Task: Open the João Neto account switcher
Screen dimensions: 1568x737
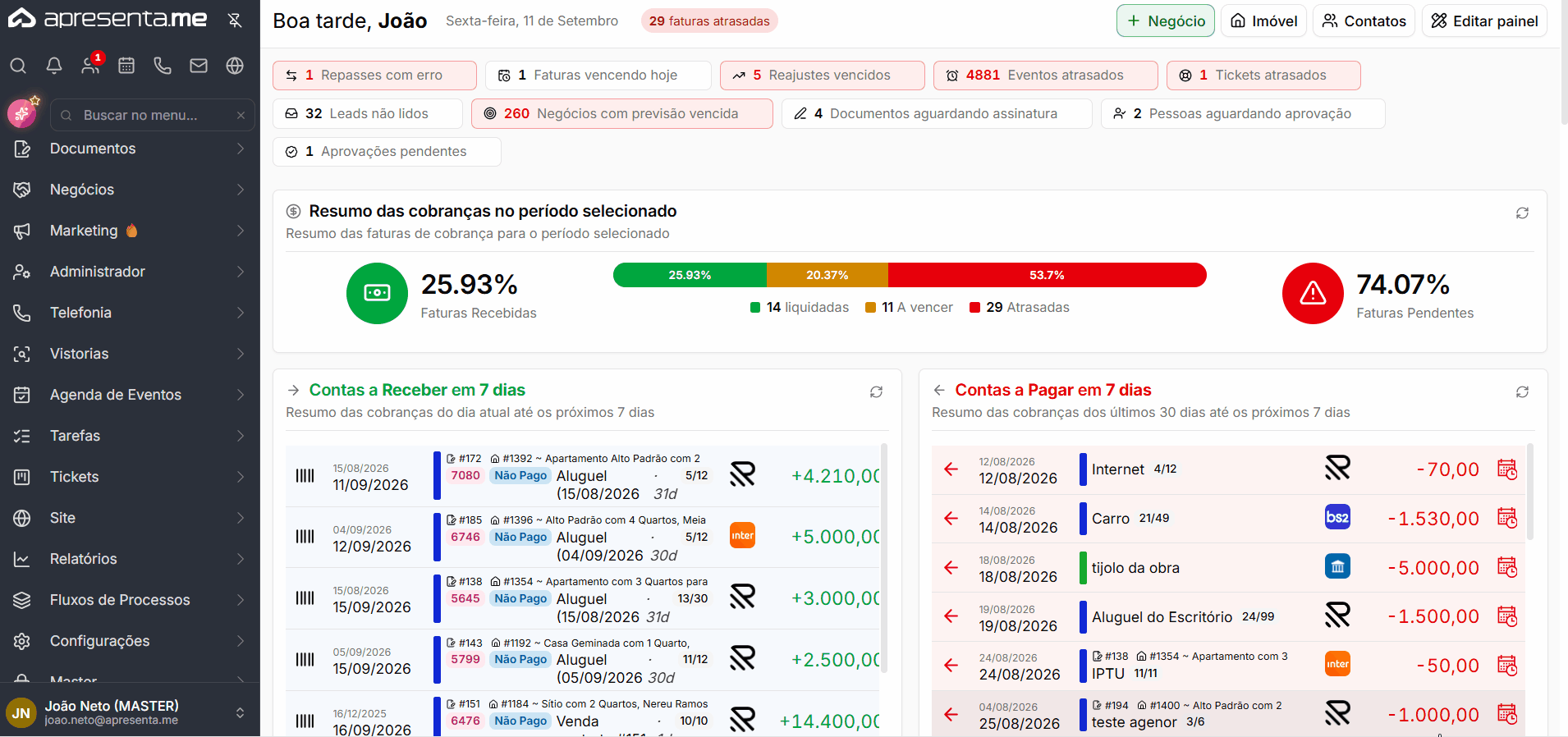Action: pos(130,712)
